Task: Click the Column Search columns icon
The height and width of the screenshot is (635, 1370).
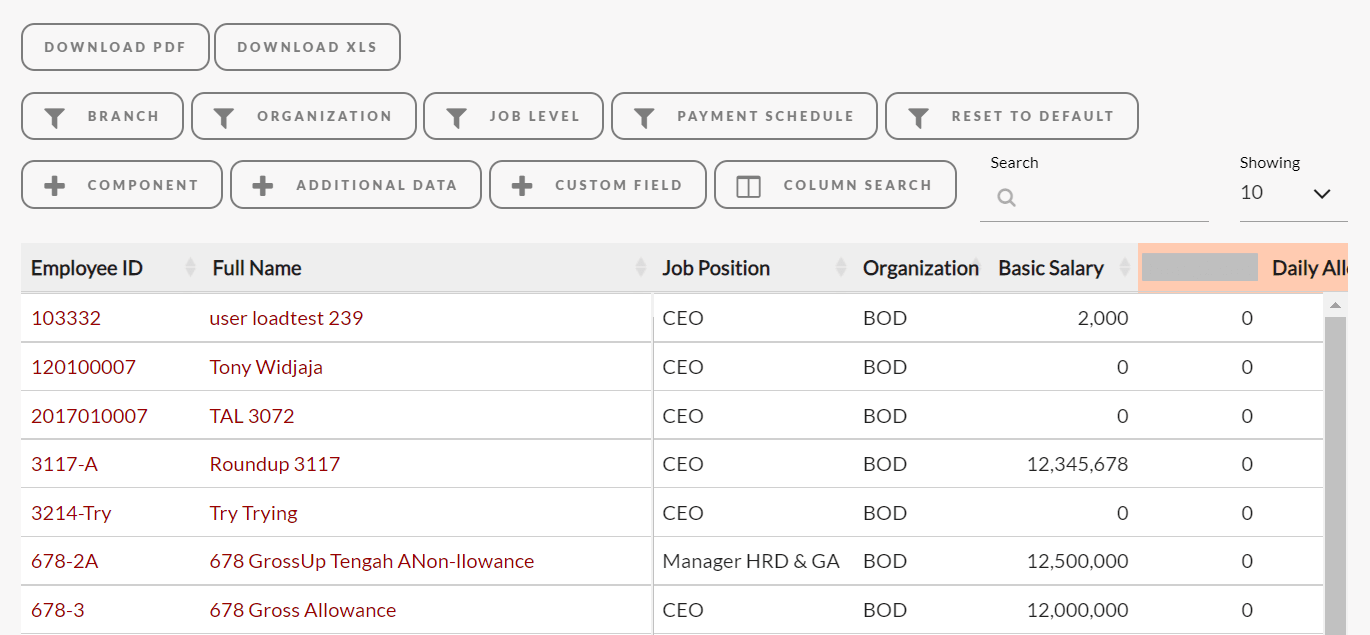Action: pyautogui.click(x=749, y=186)
